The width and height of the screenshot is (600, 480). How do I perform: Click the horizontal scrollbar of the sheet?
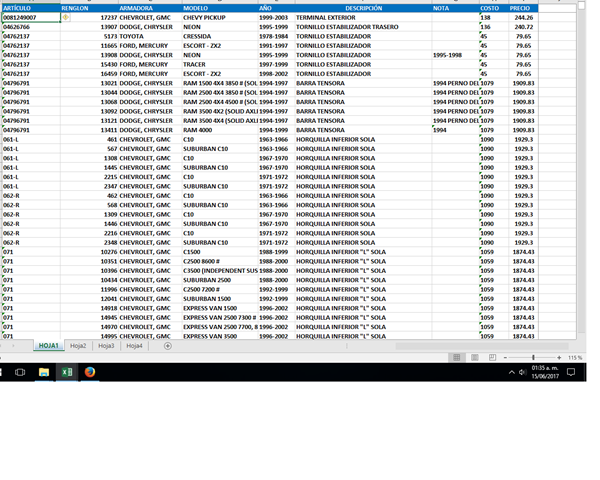coord(482,346)
